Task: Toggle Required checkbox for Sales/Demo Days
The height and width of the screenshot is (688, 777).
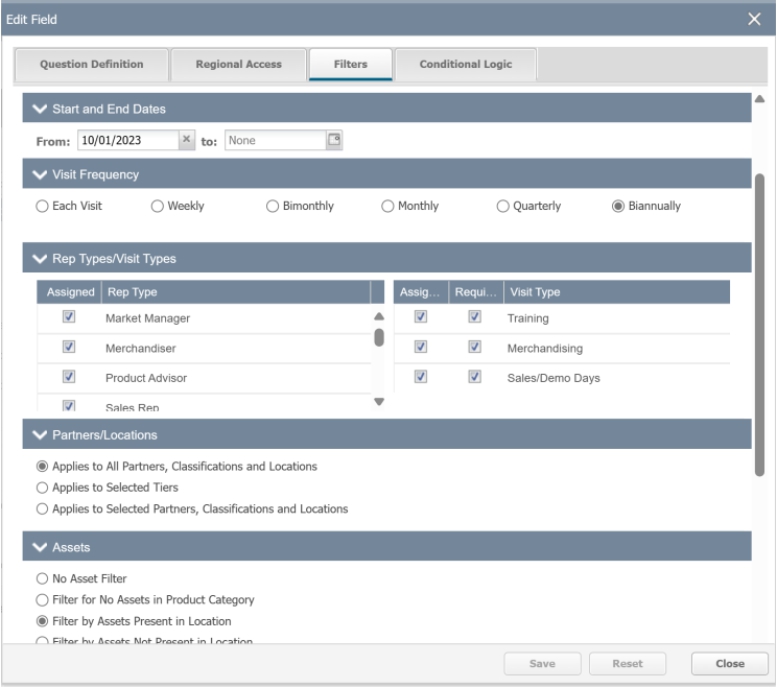Action: (475, 377)
